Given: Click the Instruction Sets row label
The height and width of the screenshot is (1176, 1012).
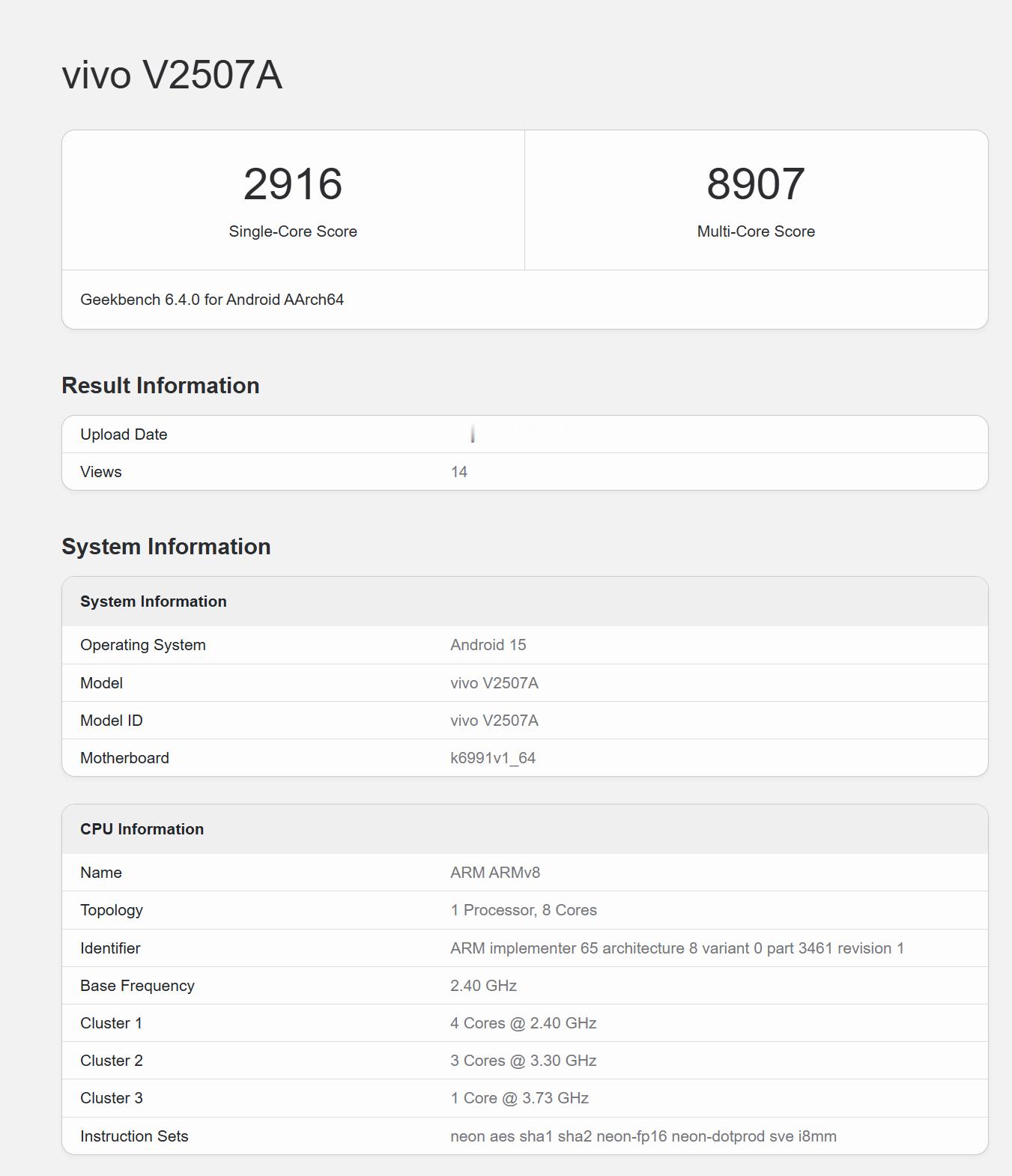Looking at the screenshot, I should point(134,1136).
